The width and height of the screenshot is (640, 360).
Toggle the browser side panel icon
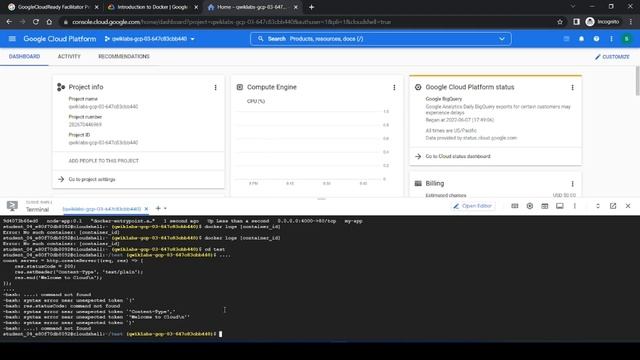[x=576, y=22]
